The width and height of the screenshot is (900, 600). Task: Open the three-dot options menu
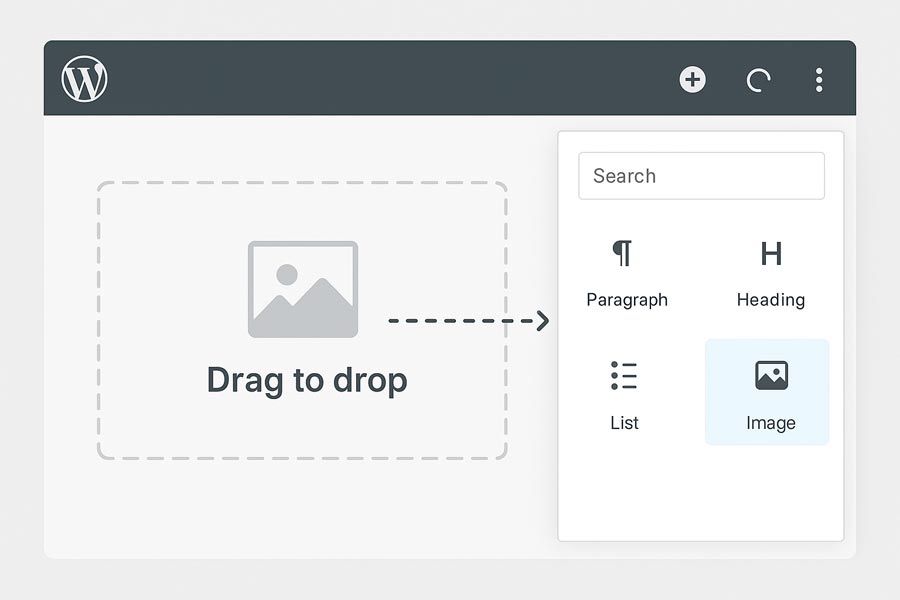coord(819,80)
